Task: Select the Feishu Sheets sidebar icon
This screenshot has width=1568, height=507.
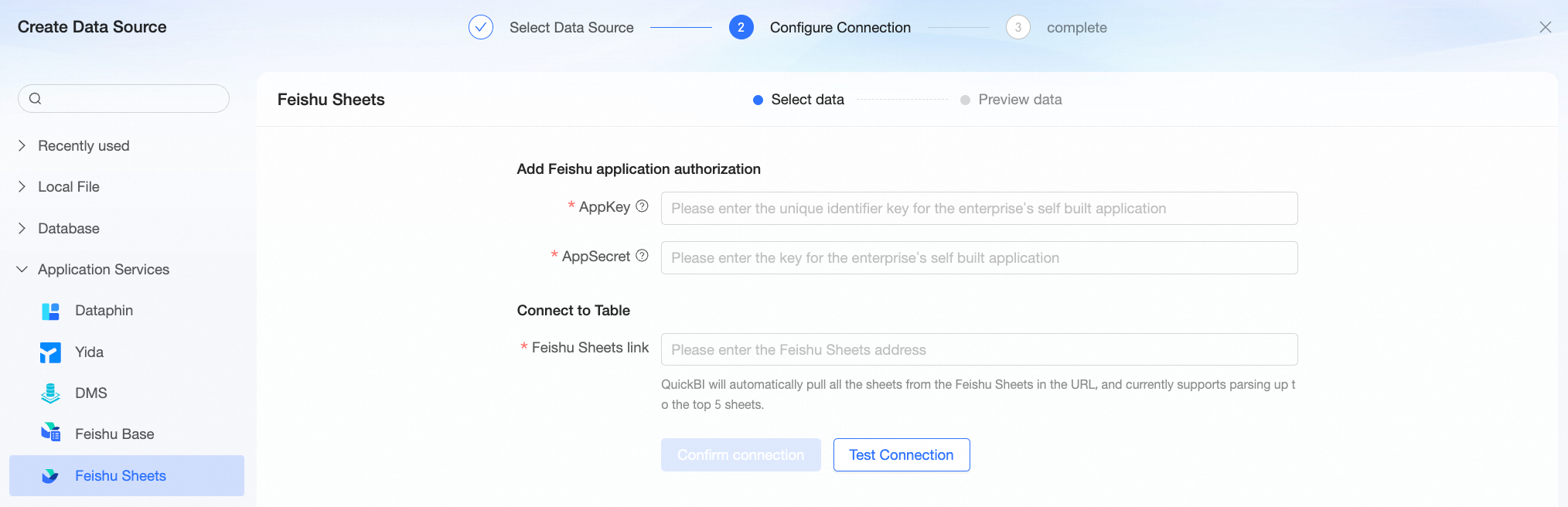Action: (50, 476)
